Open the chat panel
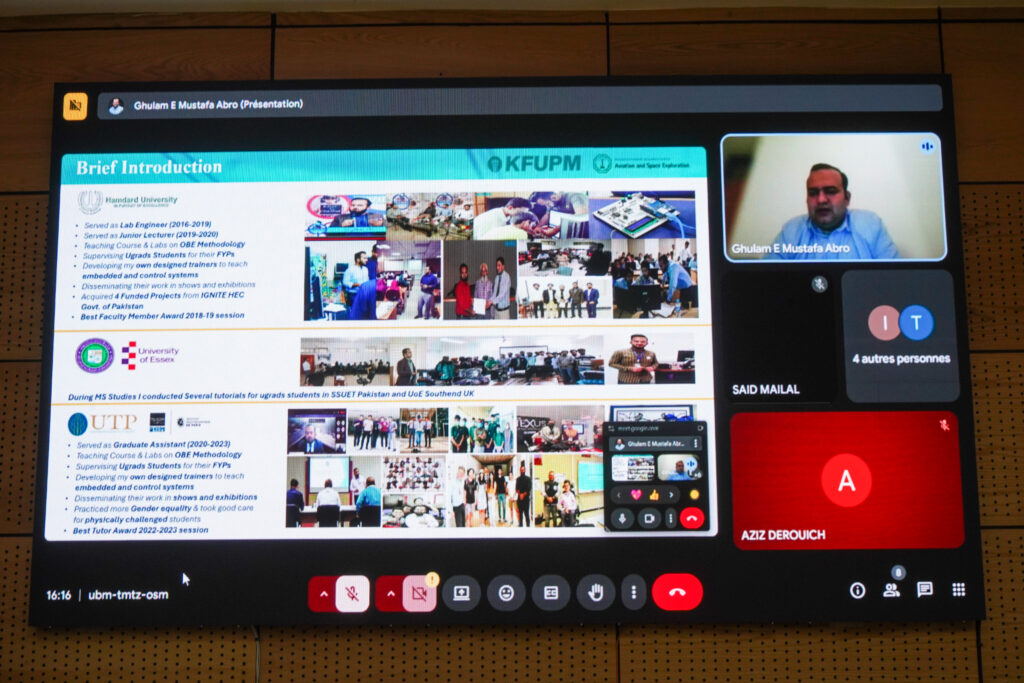The image size is (1024, 683). 925,590
